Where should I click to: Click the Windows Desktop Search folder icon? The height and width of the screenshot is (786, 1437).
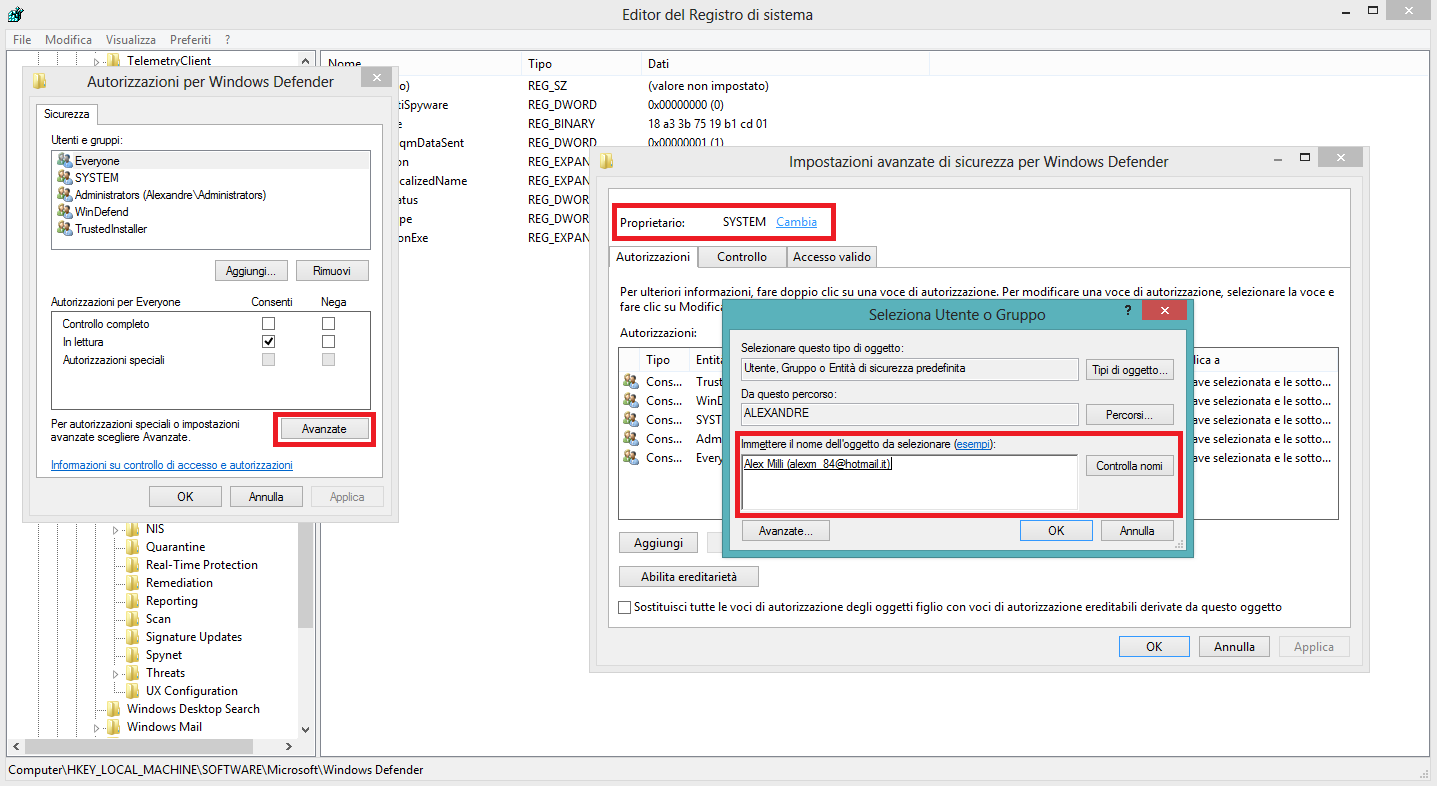click(x=114, y=709)
